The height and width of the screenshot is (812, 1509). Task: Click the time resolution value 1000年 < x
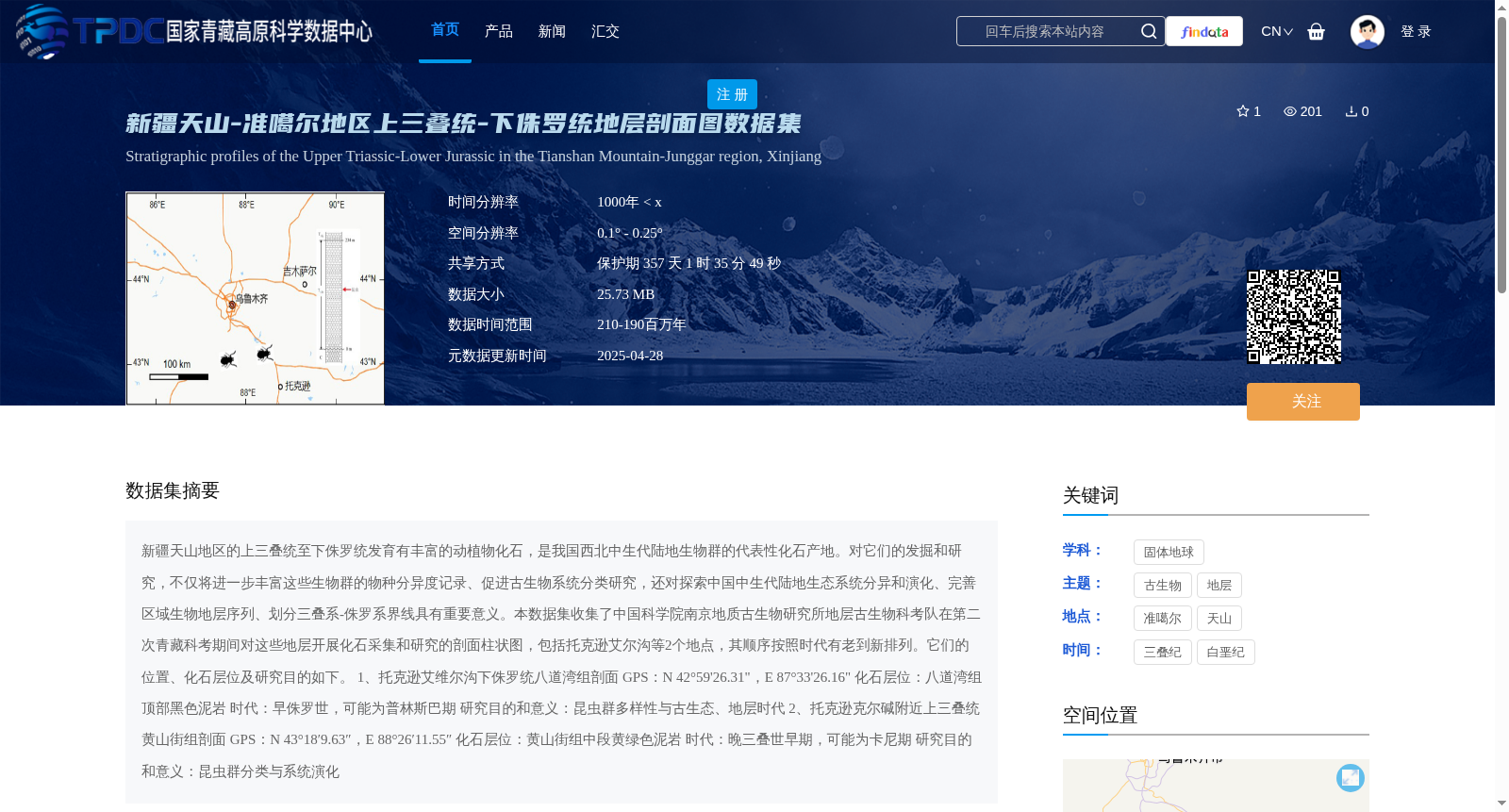click(629, 202)
